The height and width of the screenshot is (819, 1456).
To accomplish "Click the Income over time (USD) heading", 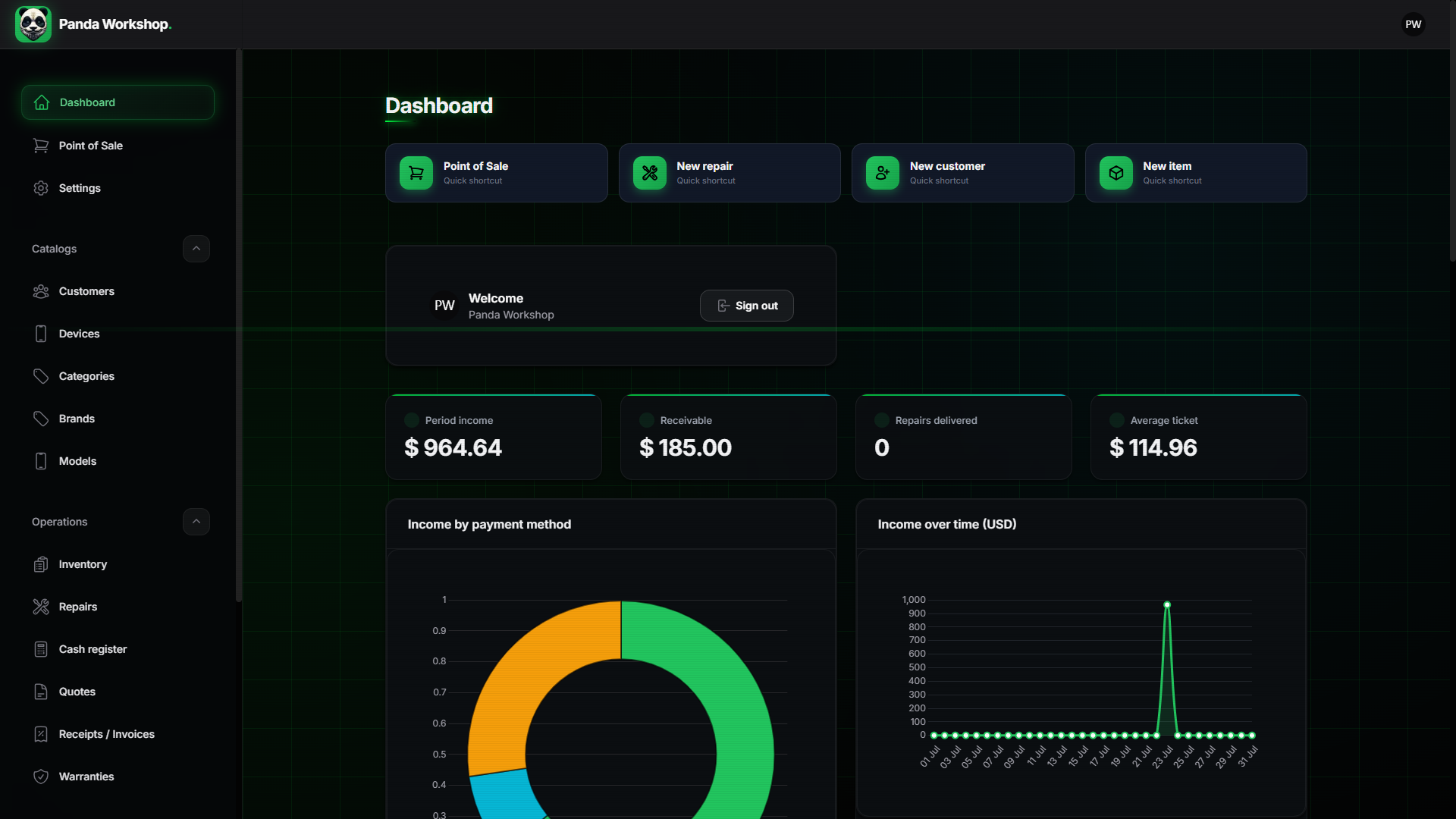I will (947, 524).
